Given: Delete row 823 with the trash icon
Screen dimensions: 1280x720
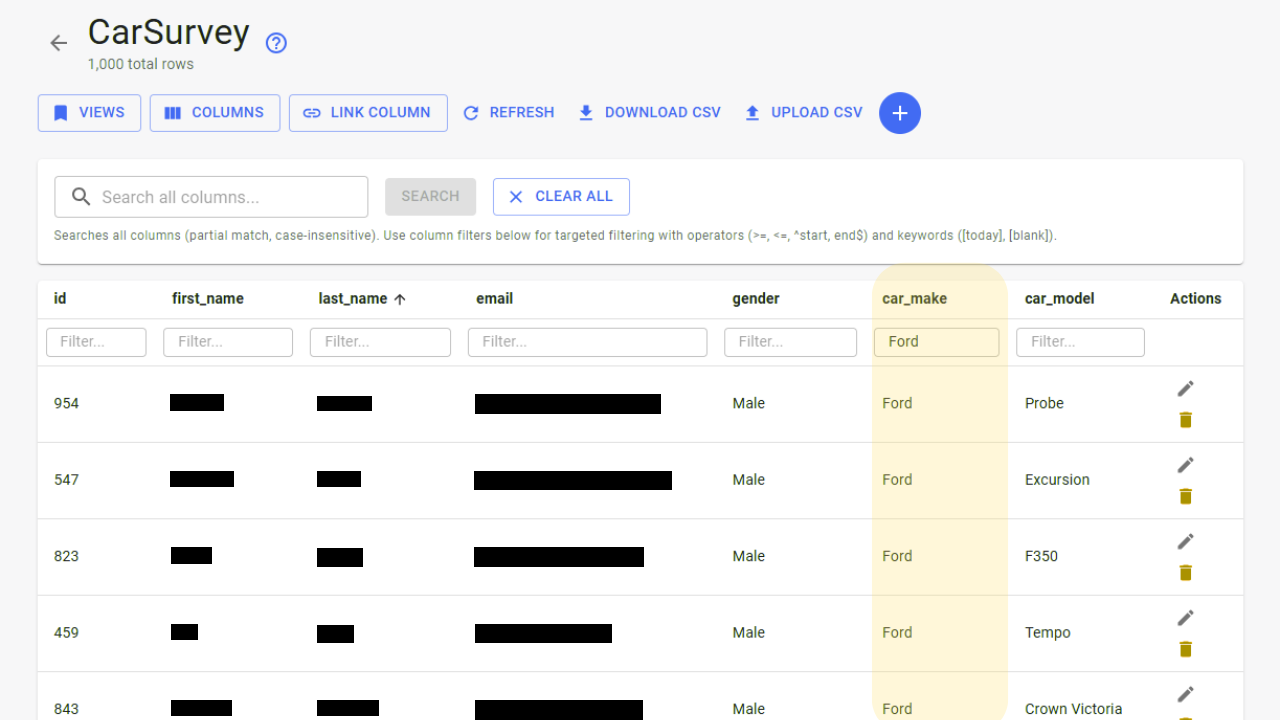Looking at the screenshot, I should tap(1185, 573).
